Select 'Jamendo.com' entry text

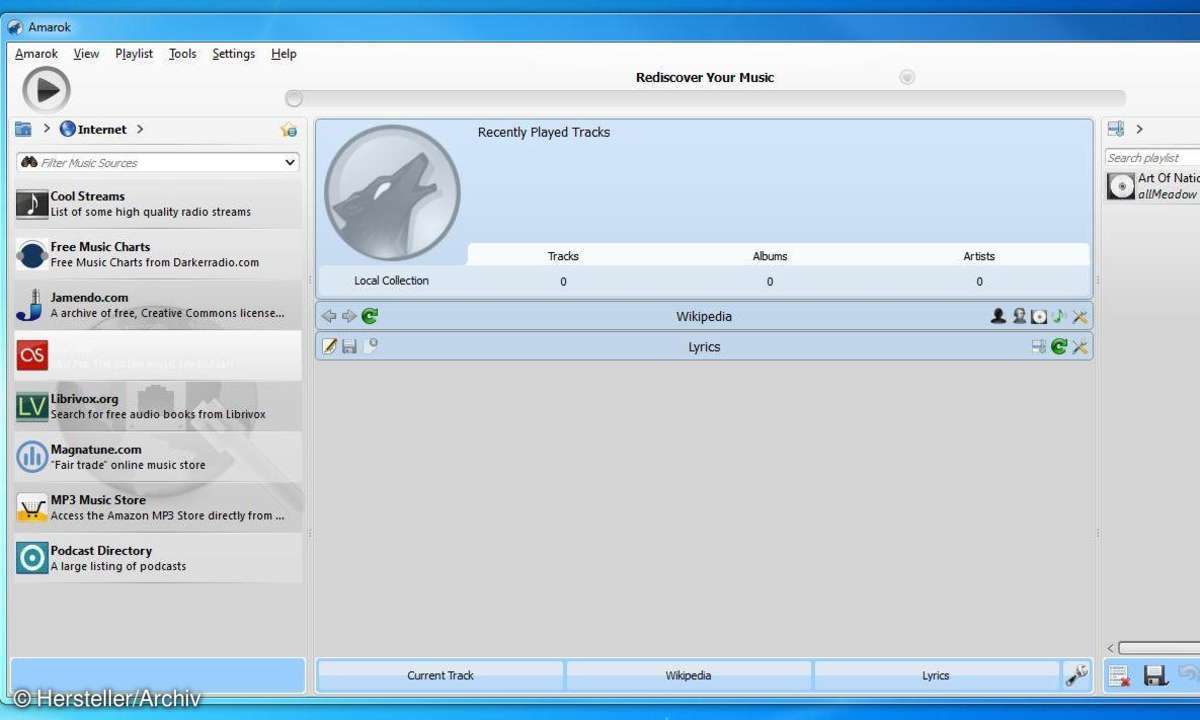91,297
